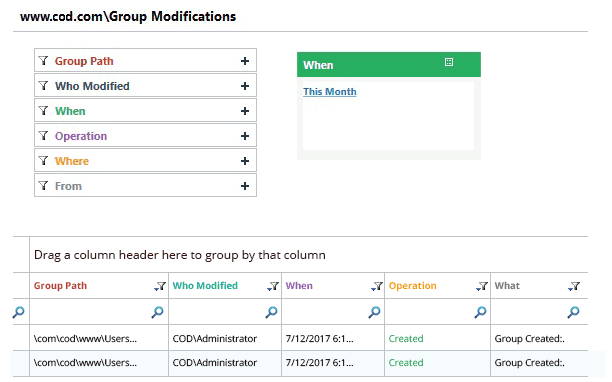Expand the Operation filter using the plus sign
This screenshot has width=612, height=382.
coord(245,136)
